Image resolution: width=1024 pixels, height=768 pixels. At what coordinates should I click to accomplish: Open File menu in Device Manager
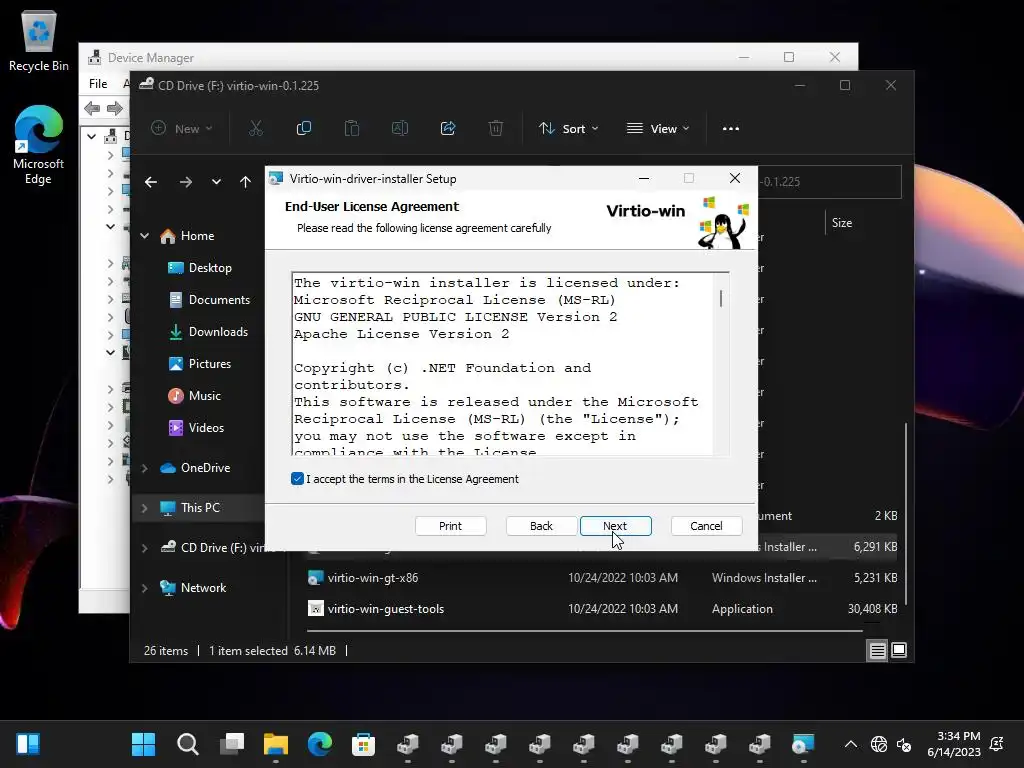tap(98, 84)
